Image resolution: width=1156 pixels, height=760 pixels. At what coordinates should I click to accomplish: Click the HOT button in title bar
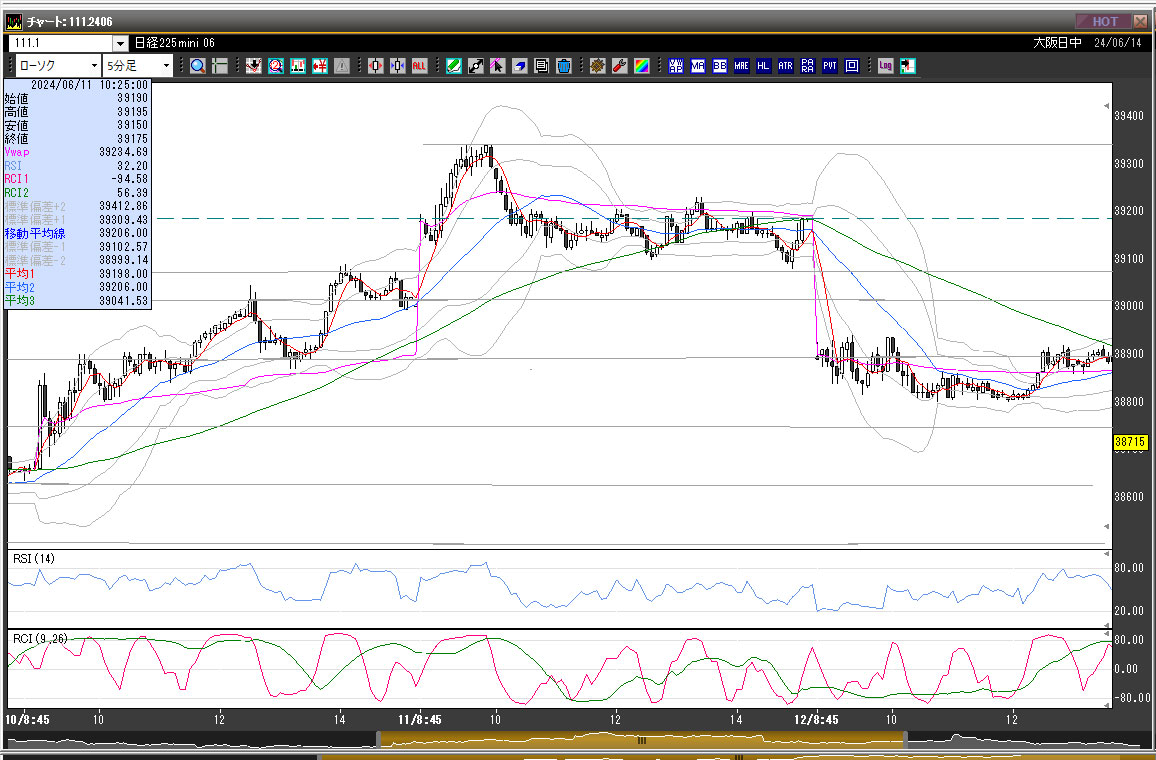(1102, 21)
